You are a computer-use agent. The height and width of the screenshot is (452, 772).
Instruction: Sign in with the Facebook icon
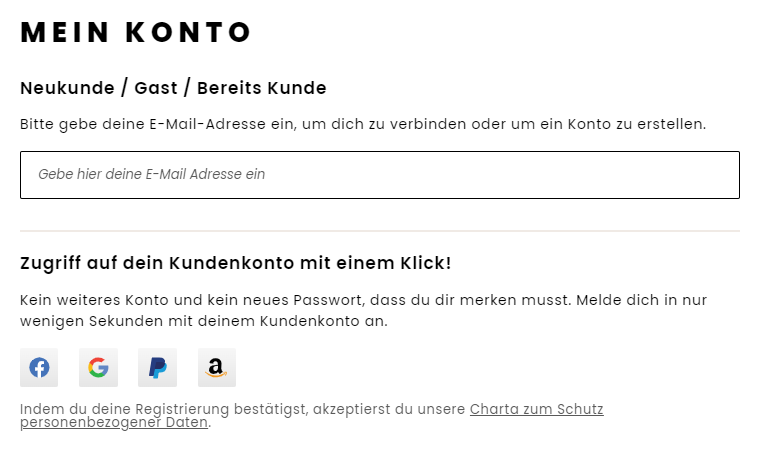[39, 367]
